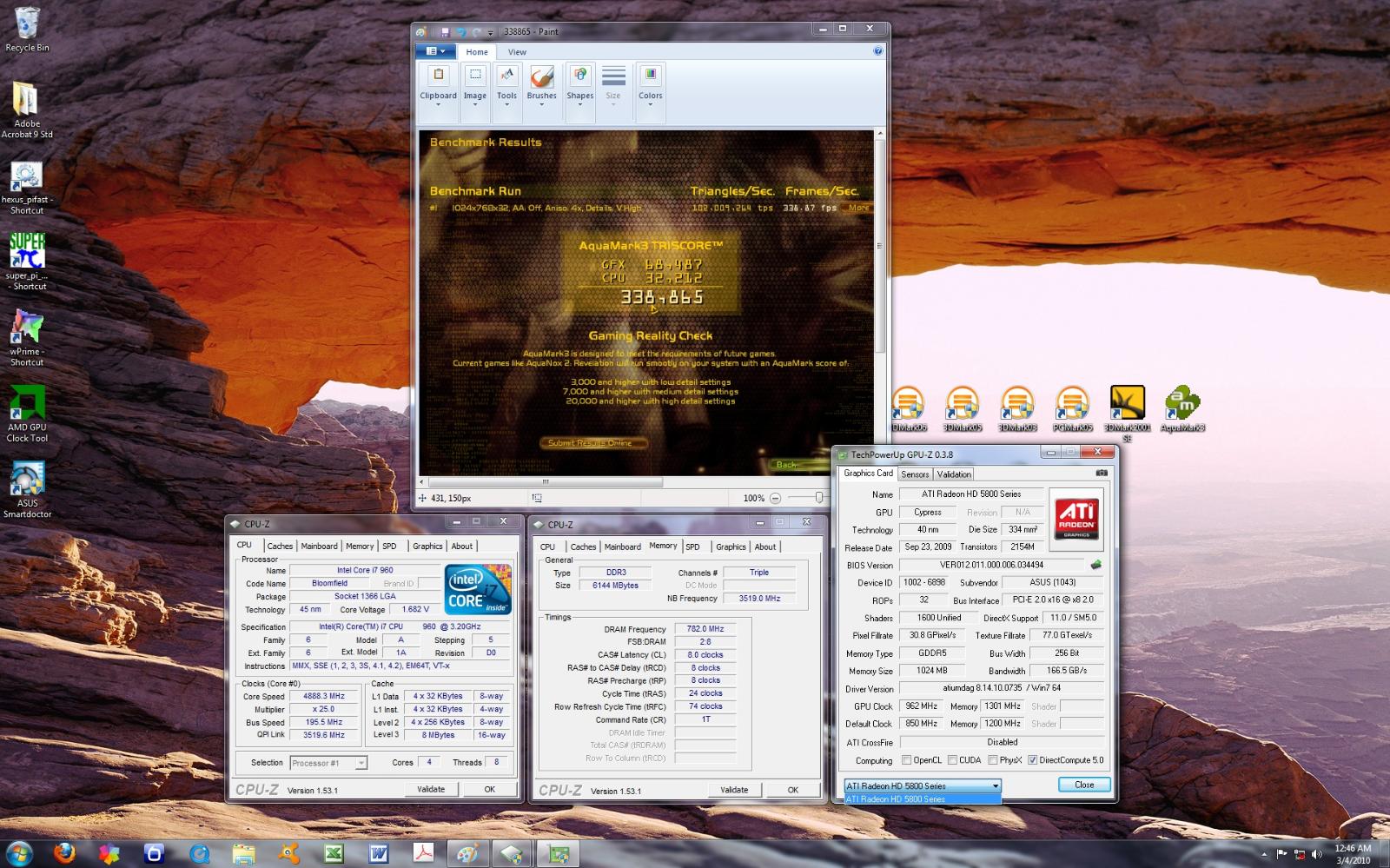
Task: Open Customize Quick Access Toolbar arrow in Paint
Action: (x=490, y=32)
